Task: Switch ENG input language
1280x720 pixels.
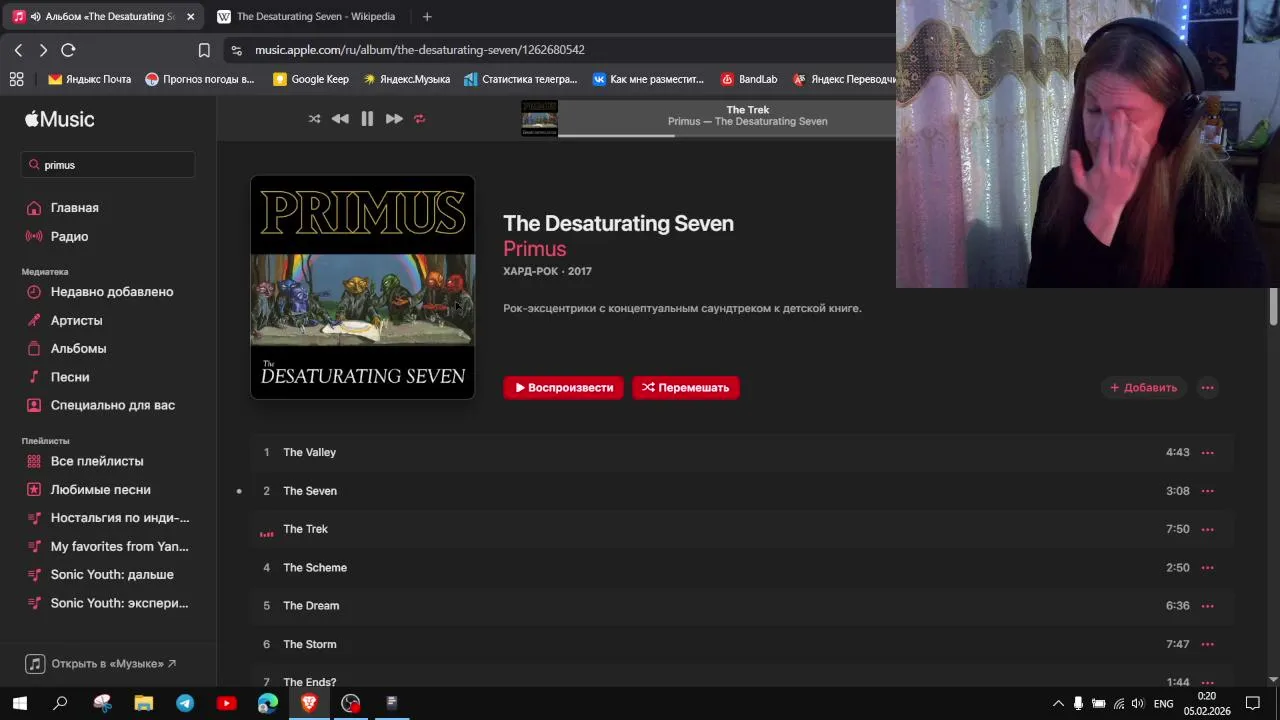Action: (x=1163, y=704)
